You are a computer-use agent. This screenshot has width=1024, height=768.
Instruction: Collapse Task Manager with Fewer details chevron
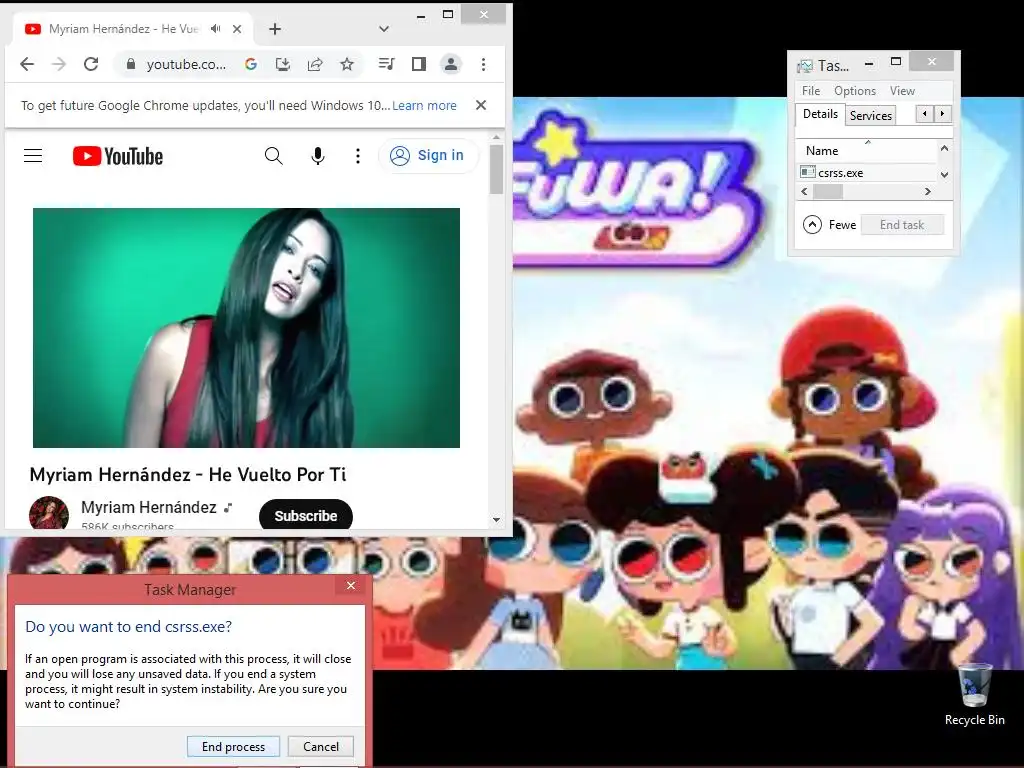[x=812, y=225]
